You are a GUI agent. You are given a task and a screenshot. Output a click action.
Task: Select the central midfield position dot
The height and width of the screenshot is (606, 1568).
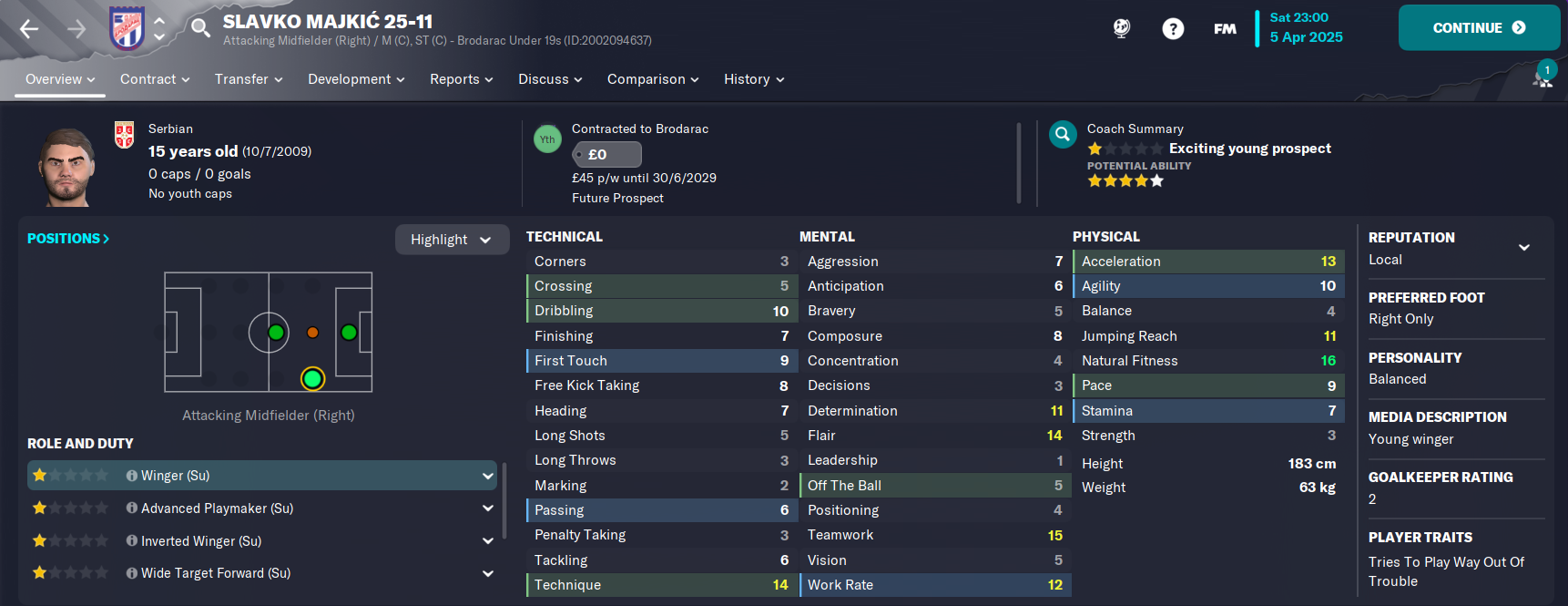coord(276,333)
